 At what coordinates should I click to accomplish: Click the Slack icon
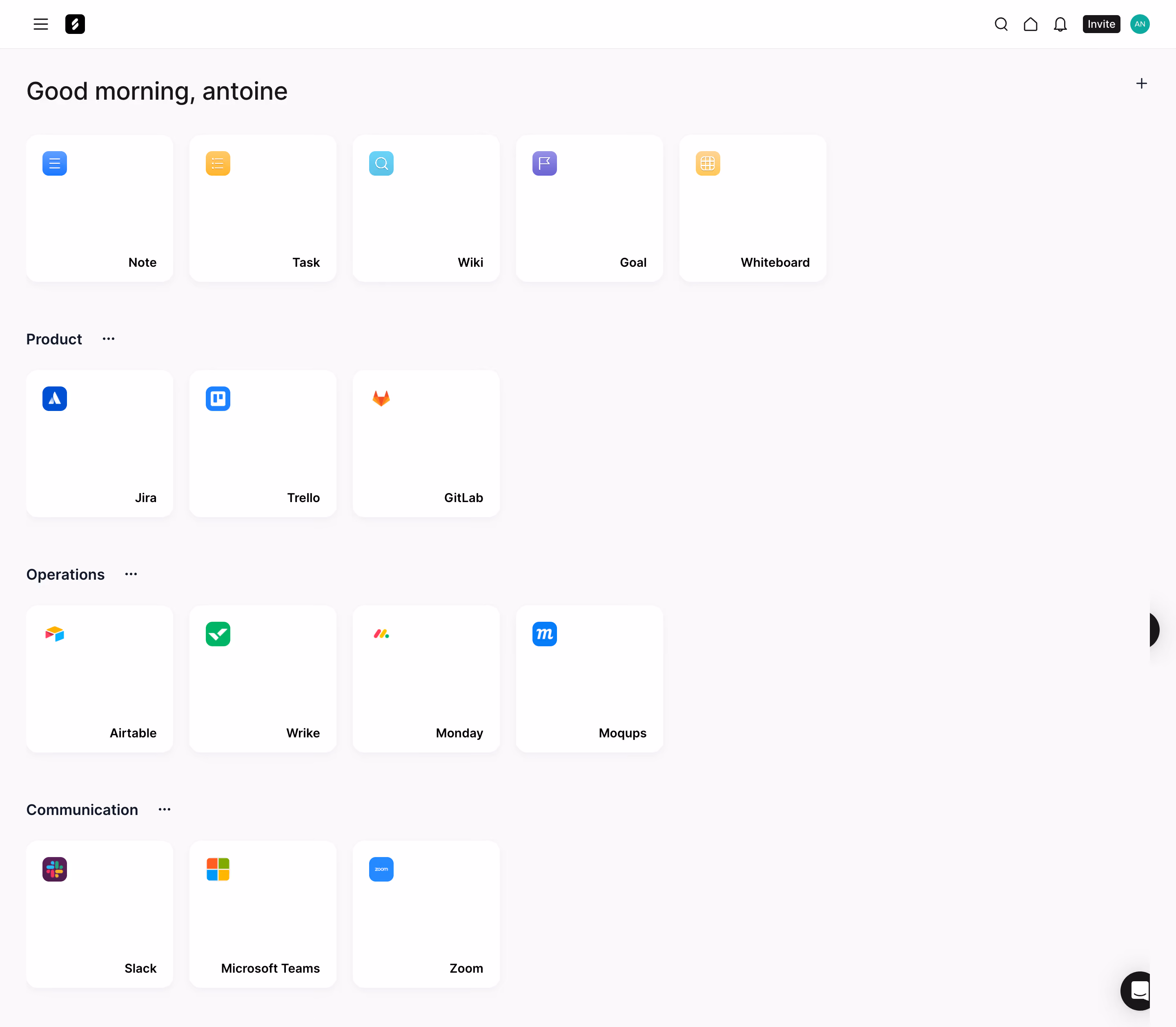pyautogui.click(x=54, y=869)
